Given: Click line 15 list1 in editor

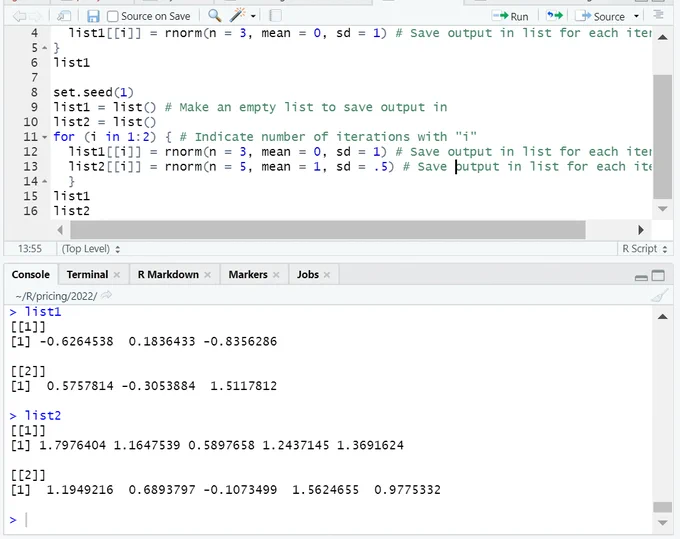Looking at the screenshot, I should pos(72,196).
